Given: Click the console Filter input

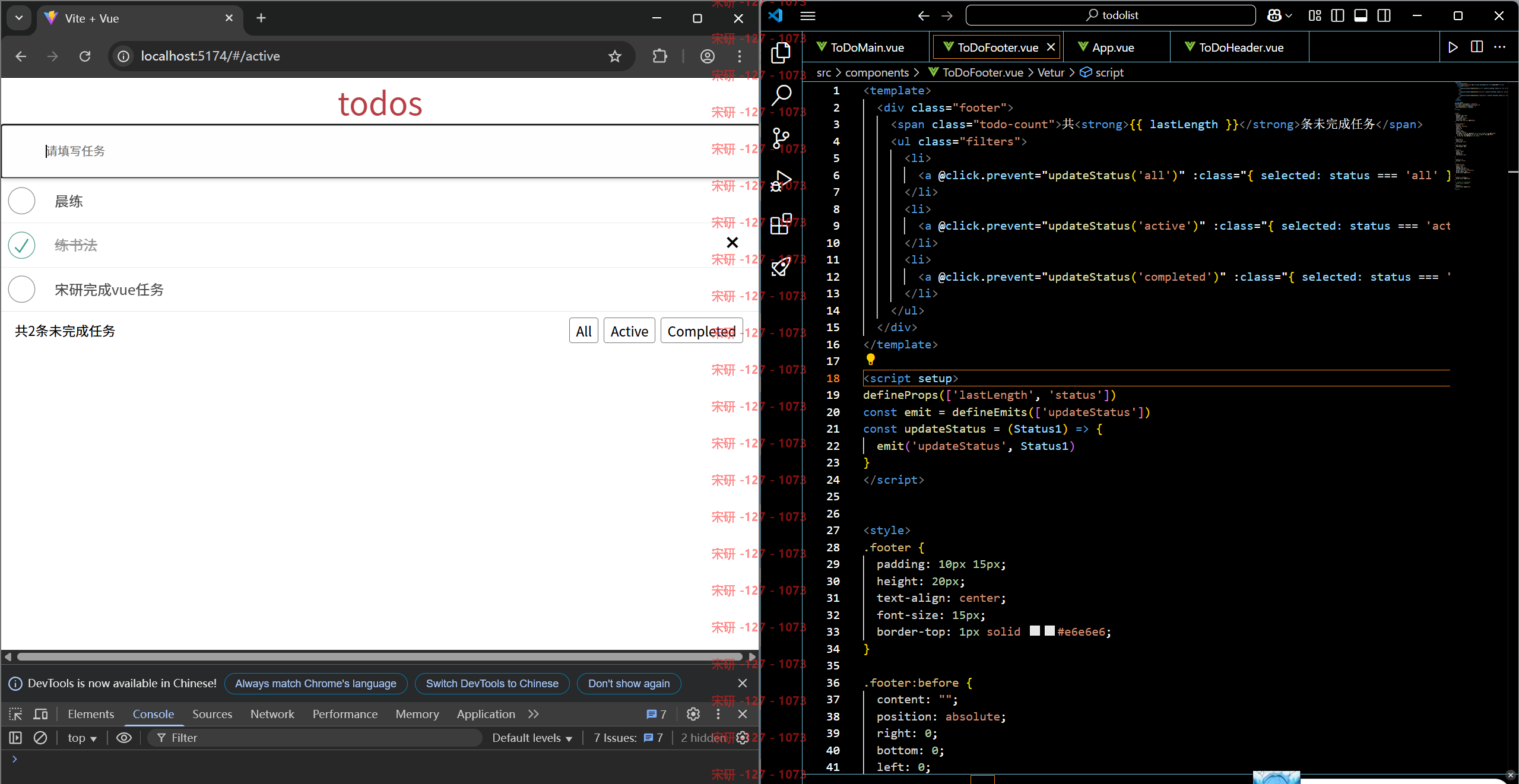Looking at the screenshot, I should tap(315, 738).
